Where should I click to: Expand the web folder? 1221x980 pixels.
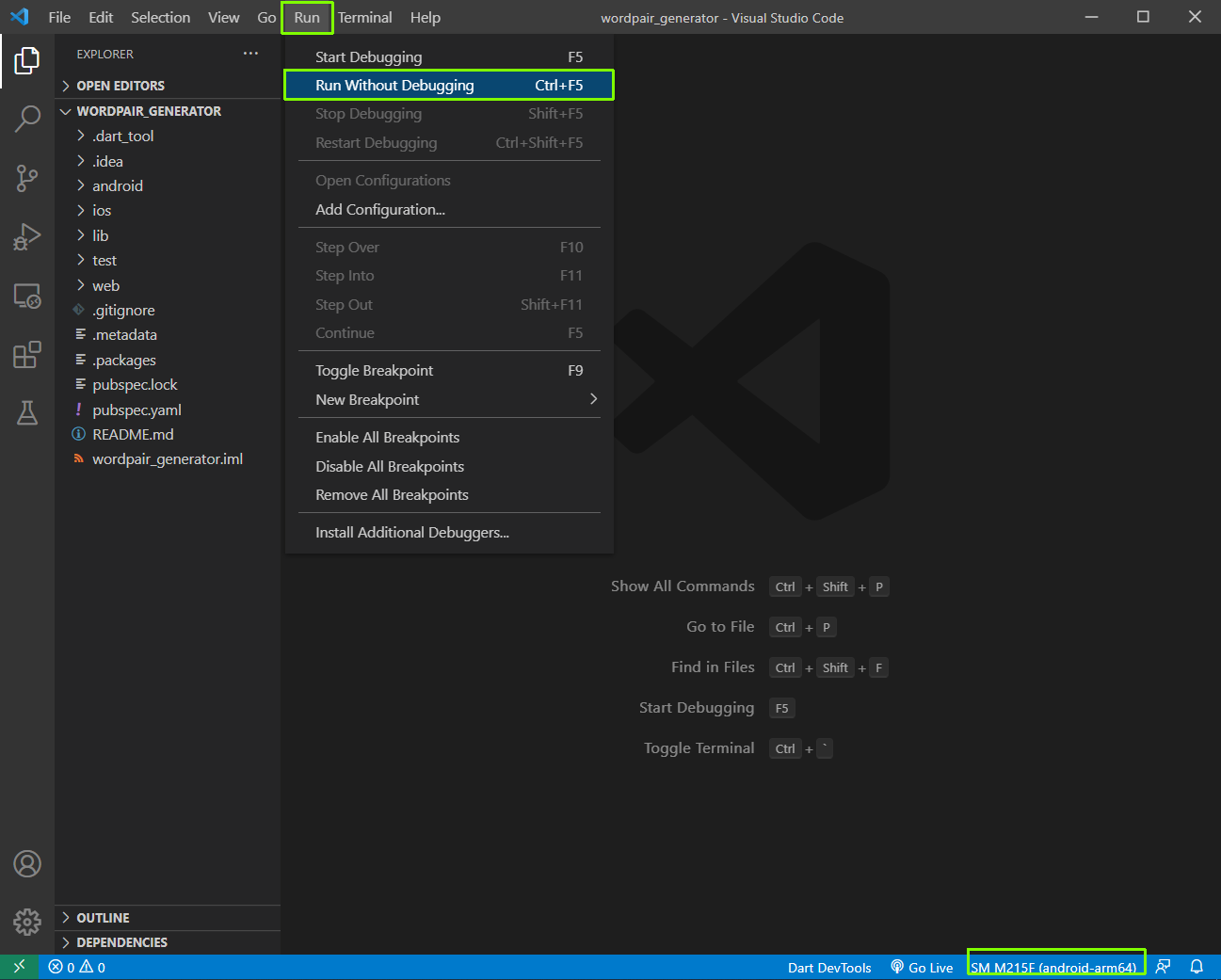(168, 285)
